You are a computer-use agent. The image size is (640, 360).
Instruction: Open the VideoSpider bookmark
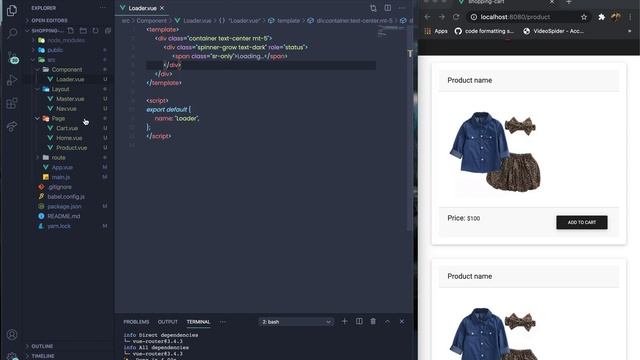553,31
